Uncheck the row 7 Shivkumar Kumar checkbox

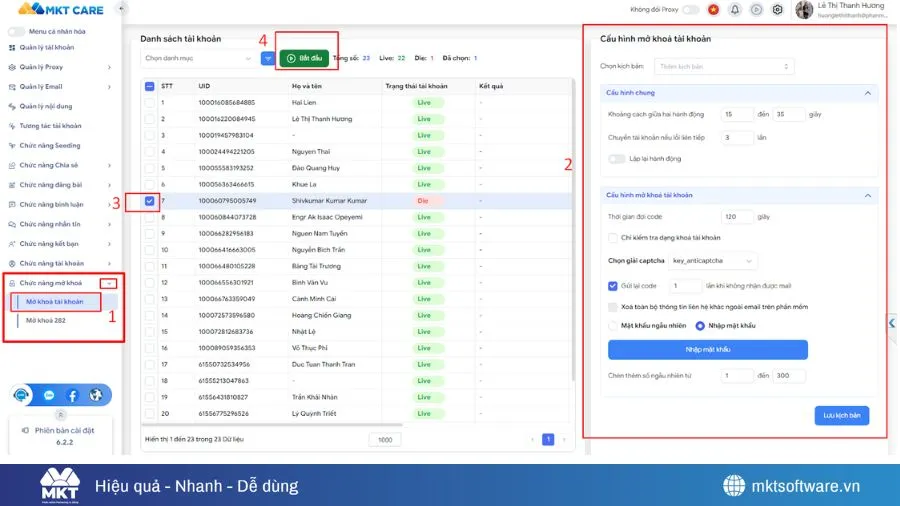[x=149, y=201]
